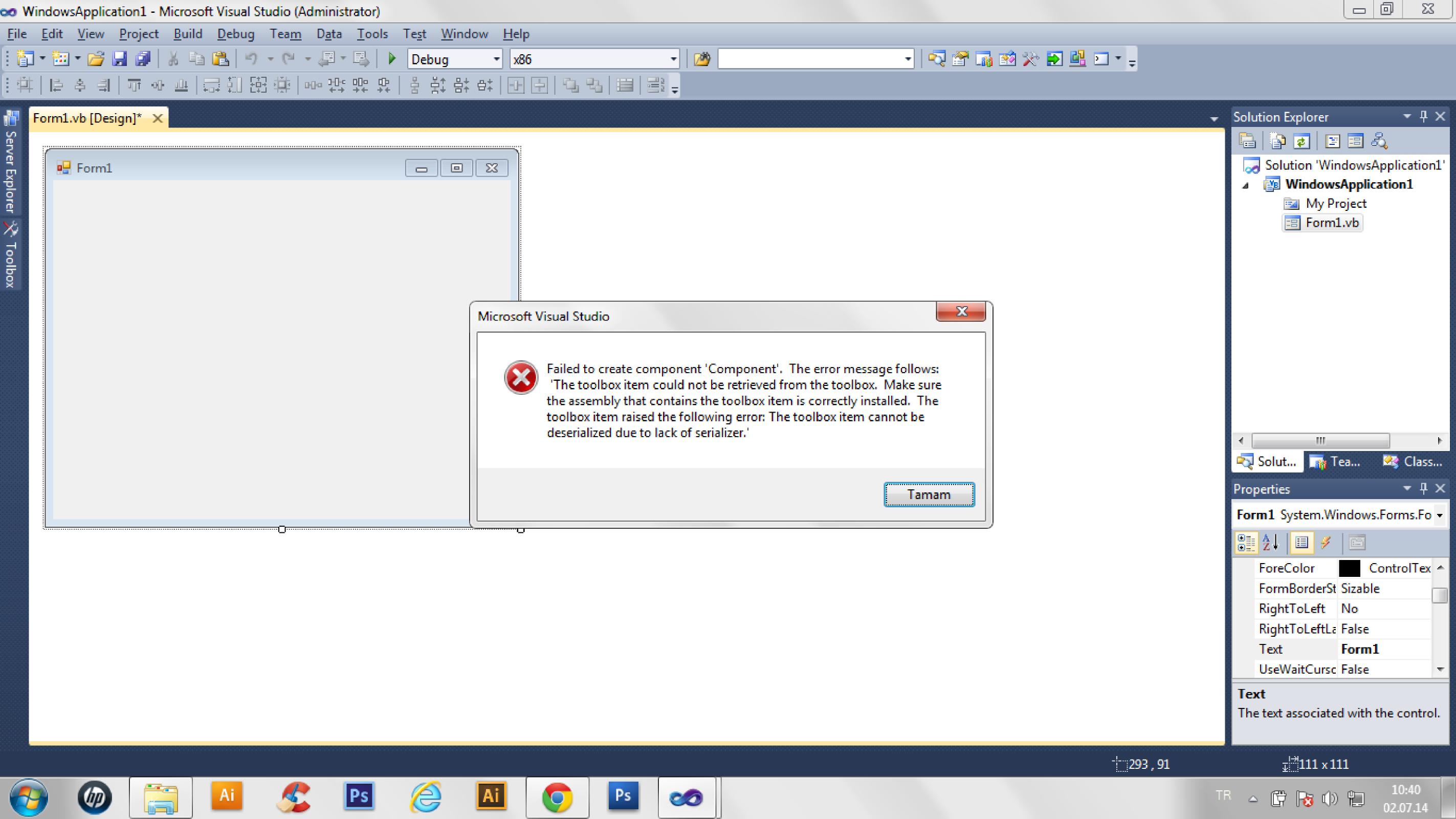Click Solution Explorer's Show All Files icon
This screenshot has height=819, width=1456.
[1278, 140]
